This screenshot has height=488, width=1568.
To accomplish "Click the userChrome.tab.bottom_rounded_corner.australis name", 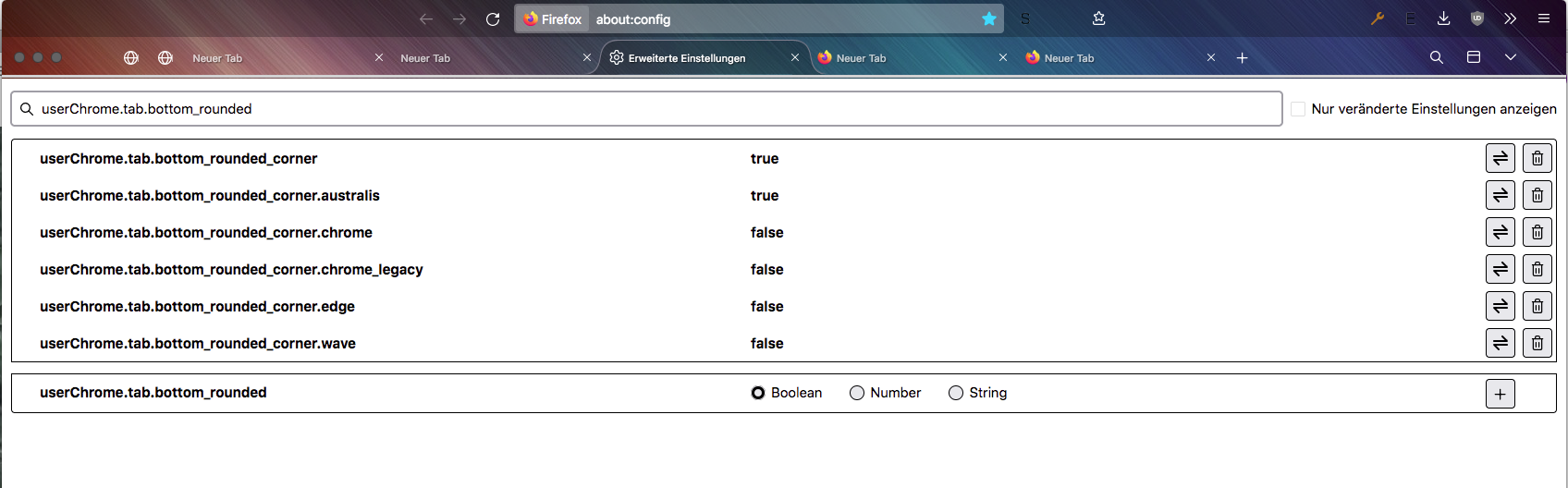I will point(210,196).
